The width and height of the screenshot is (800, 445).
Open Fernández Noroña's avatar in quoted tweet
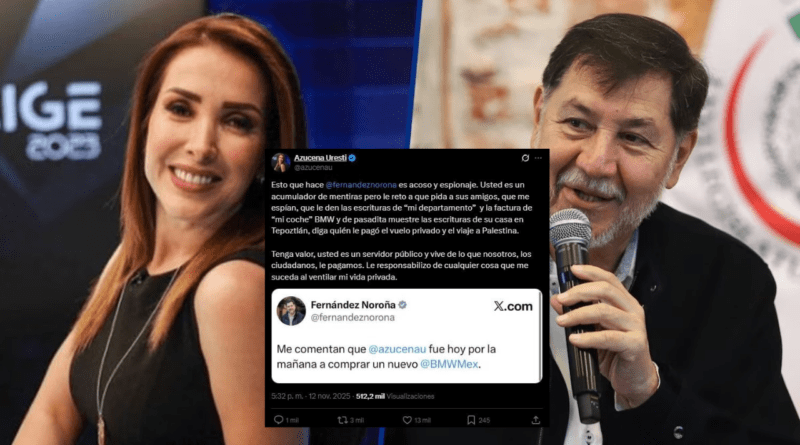[x=291, y=311]
